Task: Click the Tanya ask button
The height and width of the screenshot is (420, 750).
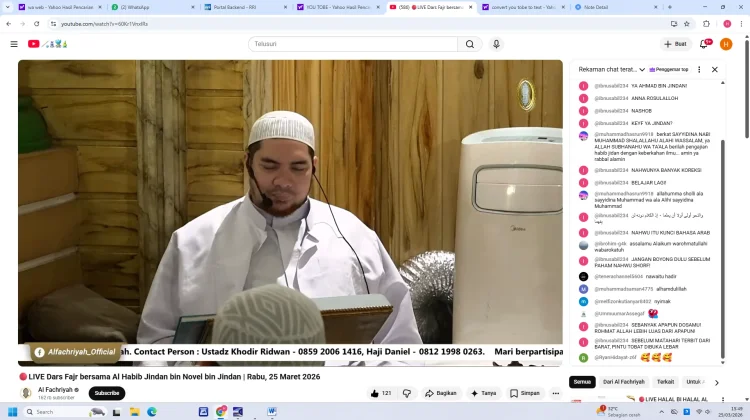Action: click(484, 393)
